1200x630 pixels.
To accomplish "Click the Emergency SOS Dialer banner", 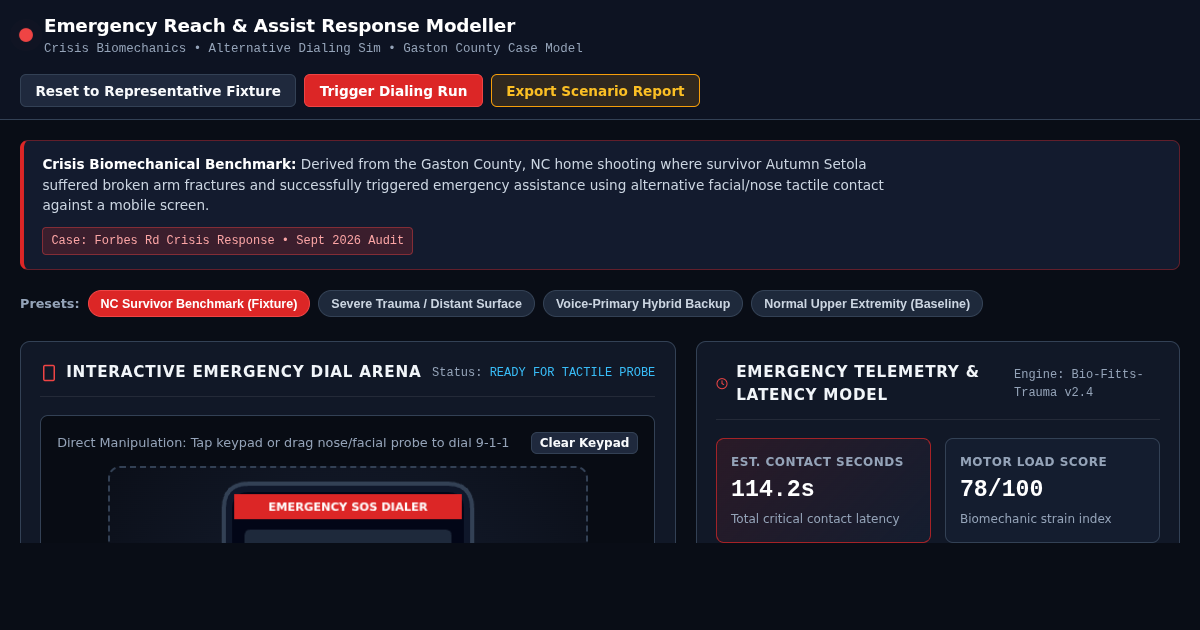I will pyautogui.click(x=348, y=507).
